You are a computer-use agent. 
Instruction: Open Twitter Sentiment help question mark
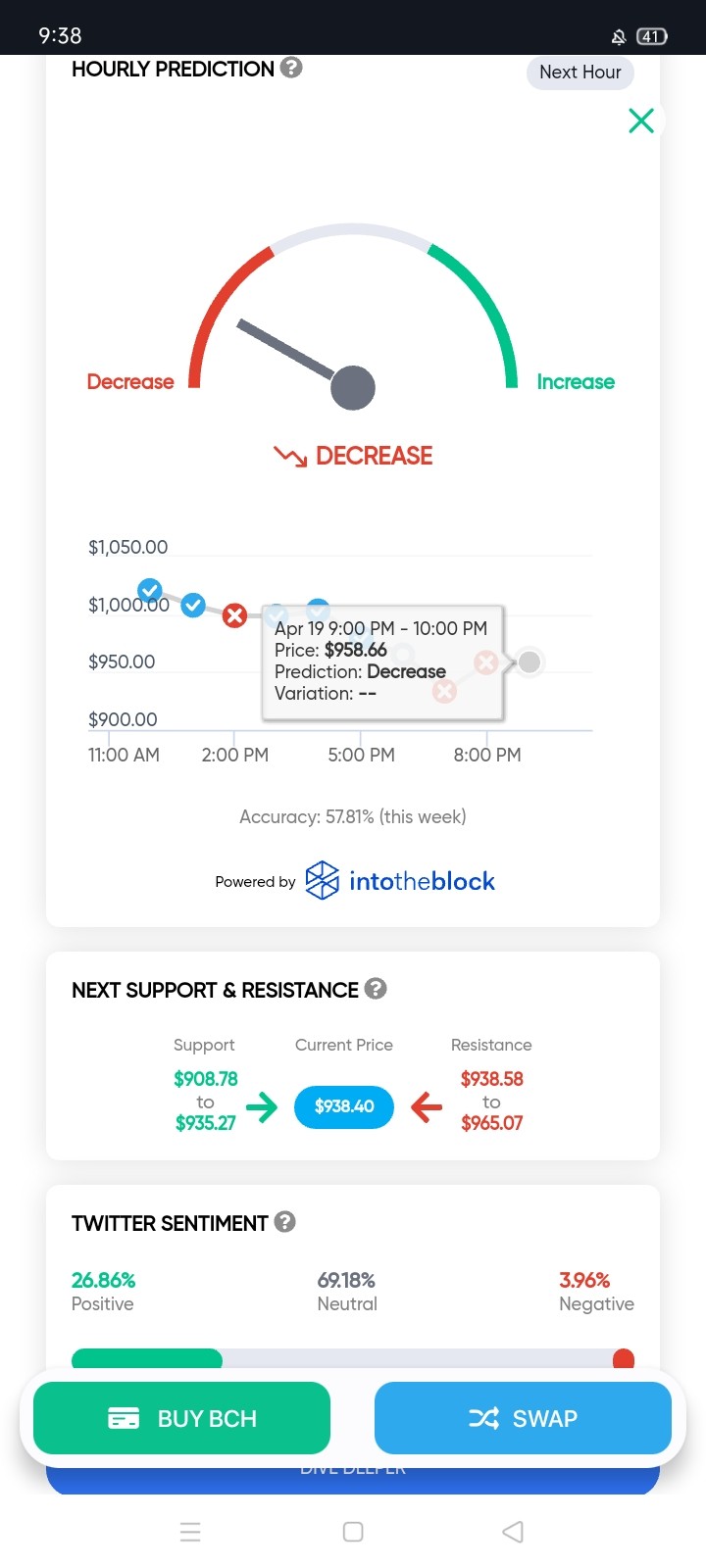(x=284, y=1221)
